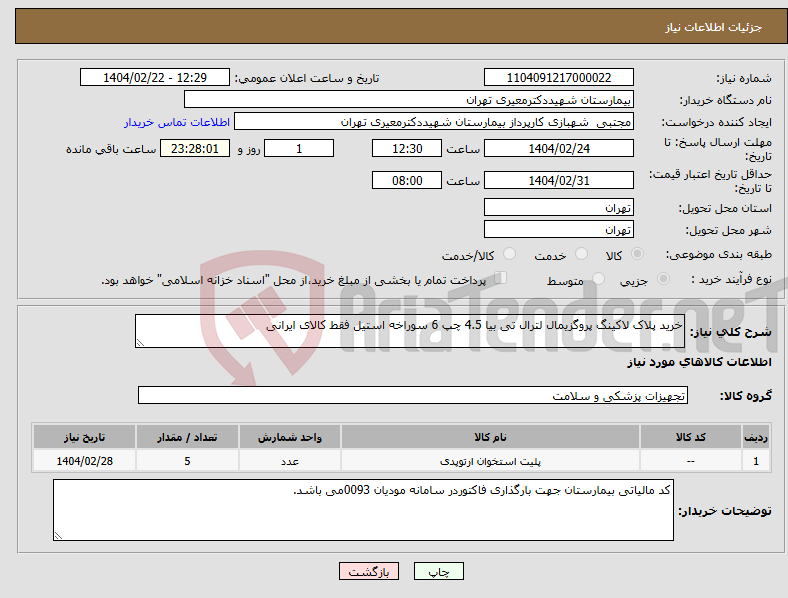
Task: Click the quantity cell 5
Action: click(187, 461)
